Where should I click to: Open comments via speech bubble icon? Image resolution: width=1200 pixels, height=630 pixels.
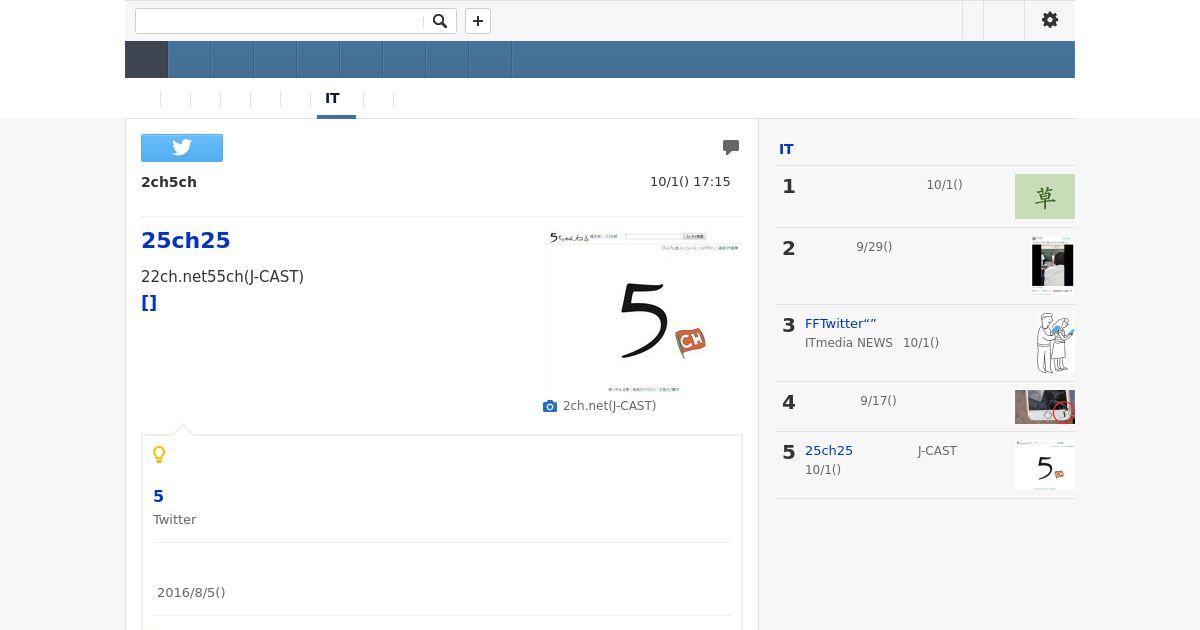coord(731,147)
